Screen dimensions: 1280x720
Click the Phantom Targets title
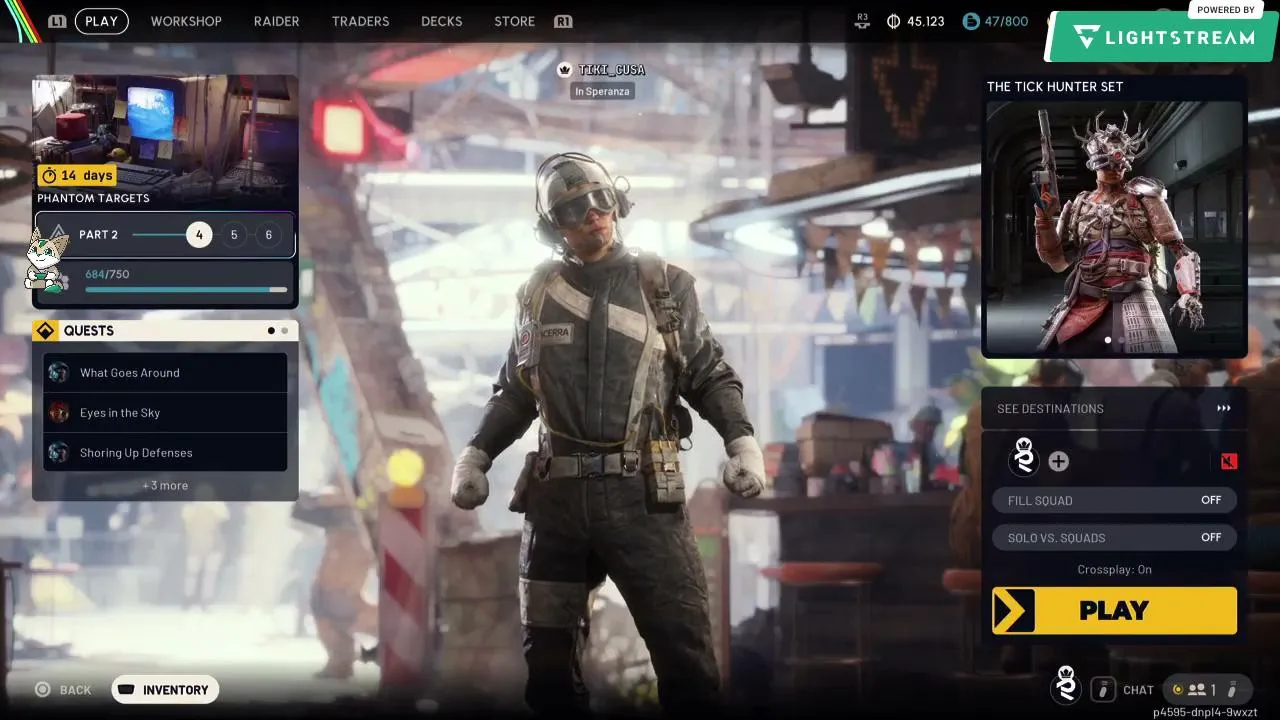[94, 198]
